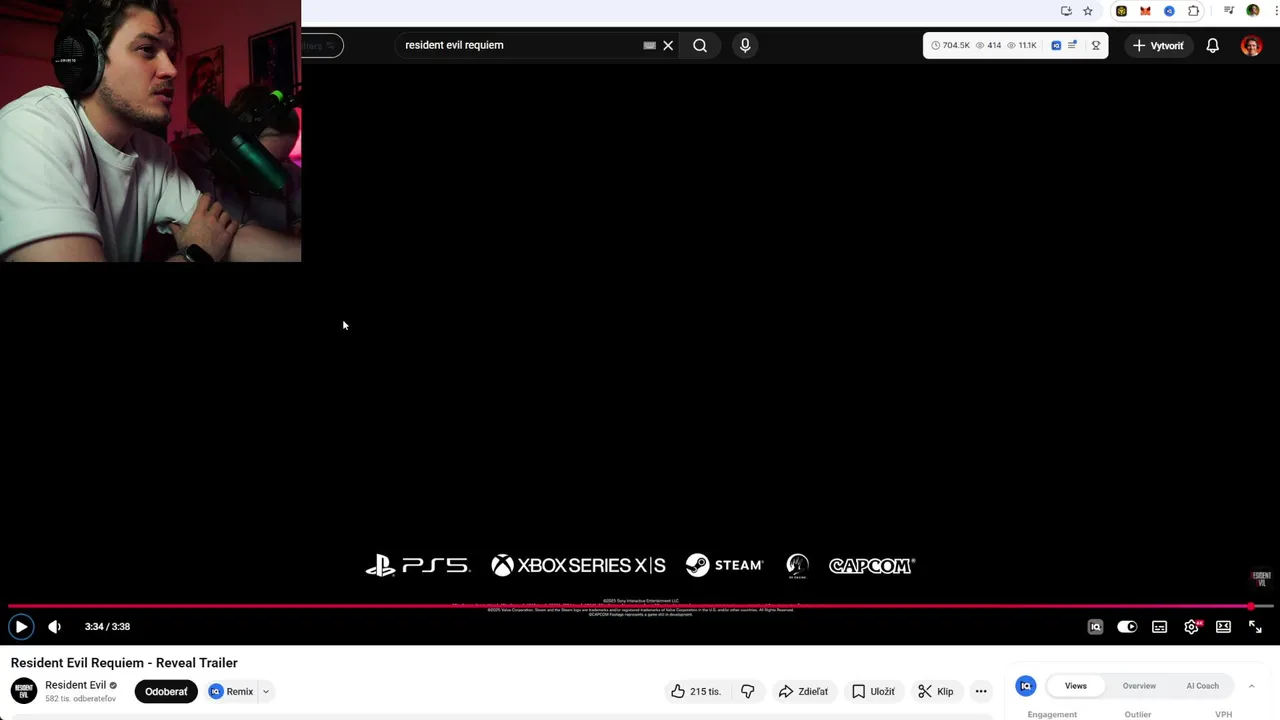Open the blue vidIQ browser extension
Viewport: 1280px width, 720px height.
pyautogui.click(x=1170, y=11)
